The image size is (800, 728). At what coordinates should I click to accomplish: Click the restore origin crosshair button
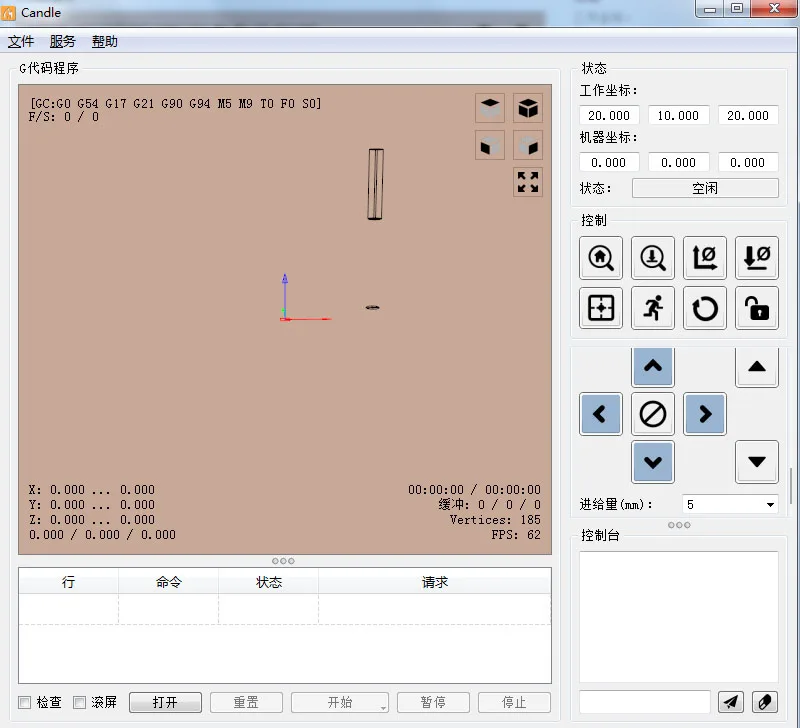tap(601, 308)
